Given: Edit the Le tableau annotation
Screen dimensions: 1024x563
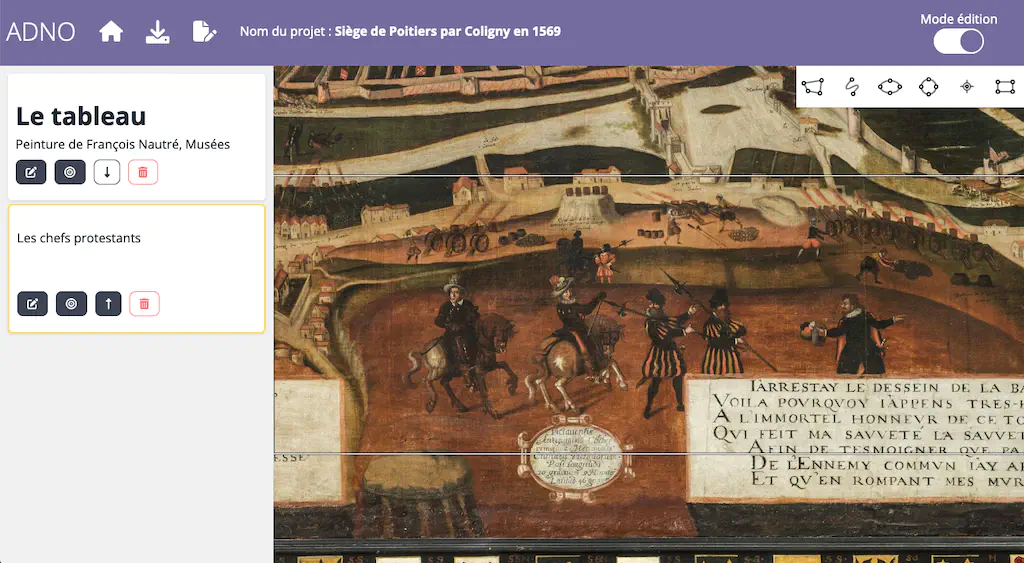Looking at the screenshot, I should [x=31, y=172].
